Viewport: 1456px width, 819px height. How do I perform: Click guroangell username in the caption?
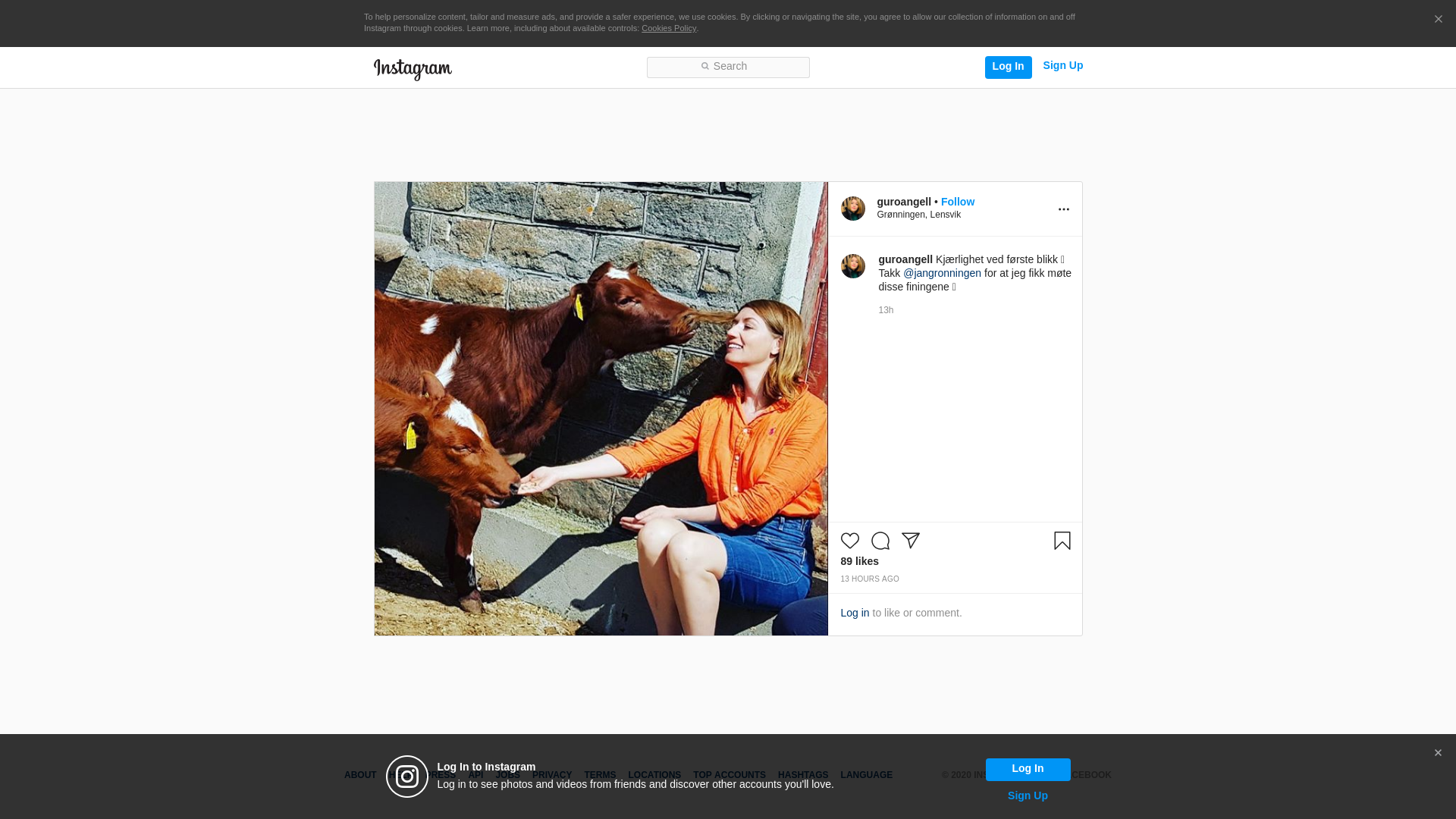[905, 259]
